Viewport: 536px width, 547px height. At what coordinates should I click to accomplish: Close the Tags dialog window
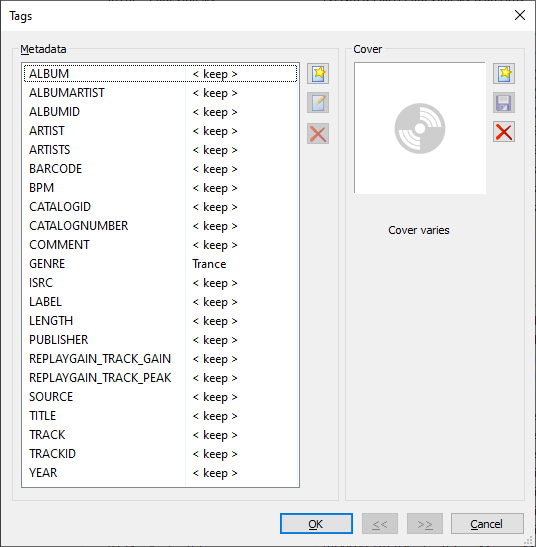520,15
